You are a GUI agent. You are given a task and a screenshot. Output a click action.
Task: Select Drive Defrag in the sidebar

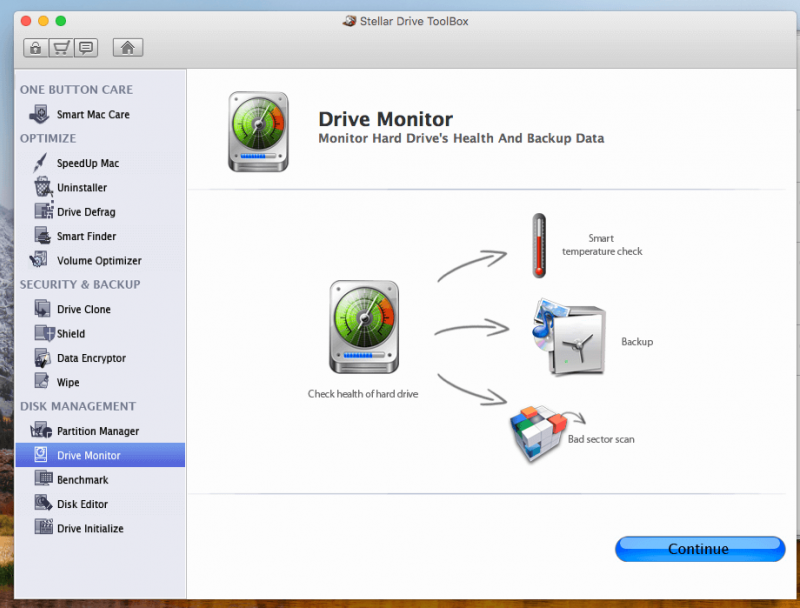tap(86, 212)
